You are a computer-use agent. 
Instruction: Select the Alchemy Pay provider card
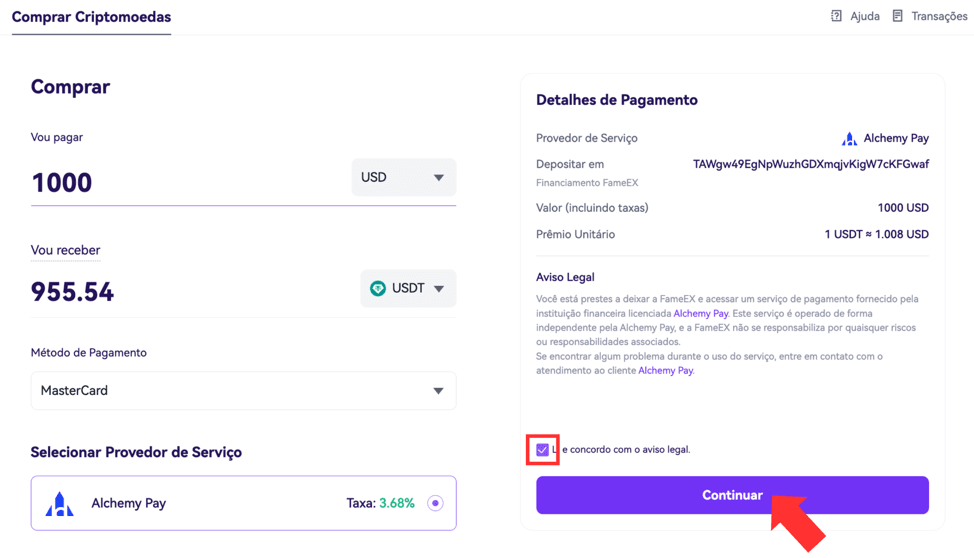coord(244,503)
